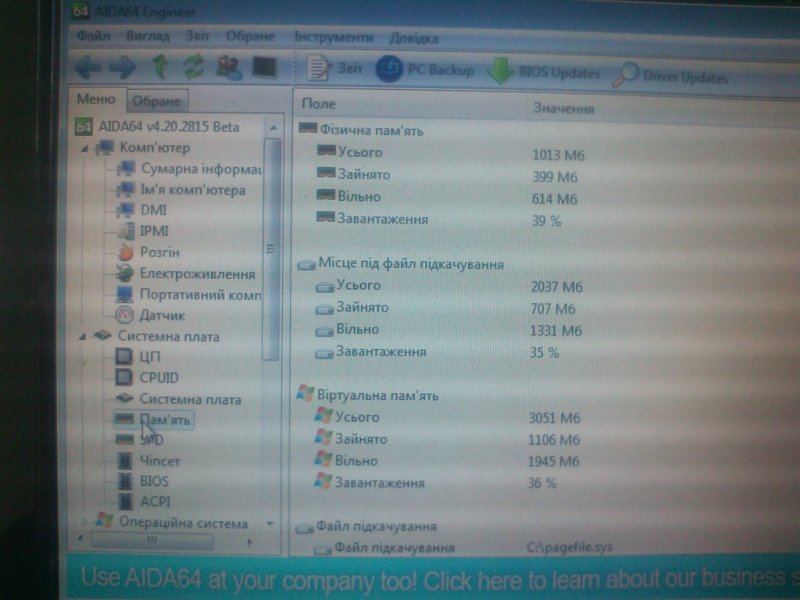Click the AIDA64 advertisement banner link
Viewport: 800px width, 600px height.
pyautogui.click(x=430, y=580)
